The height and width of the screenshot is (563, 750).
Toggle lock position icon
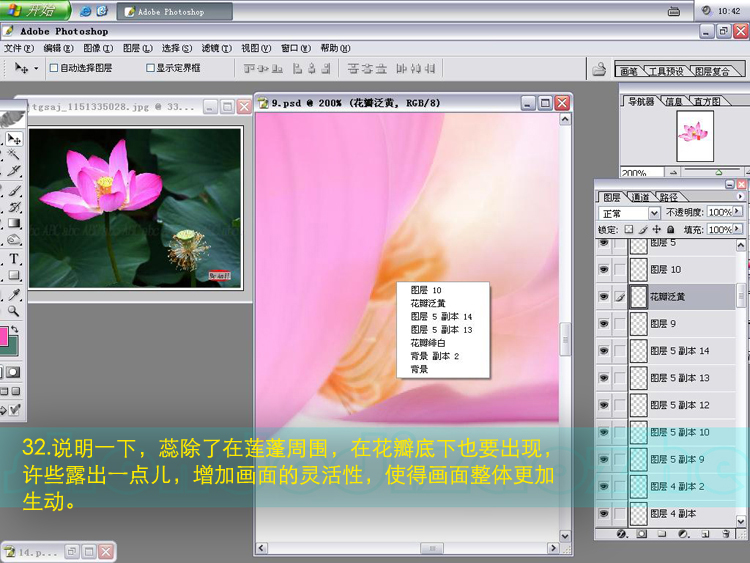pos(657,230)
